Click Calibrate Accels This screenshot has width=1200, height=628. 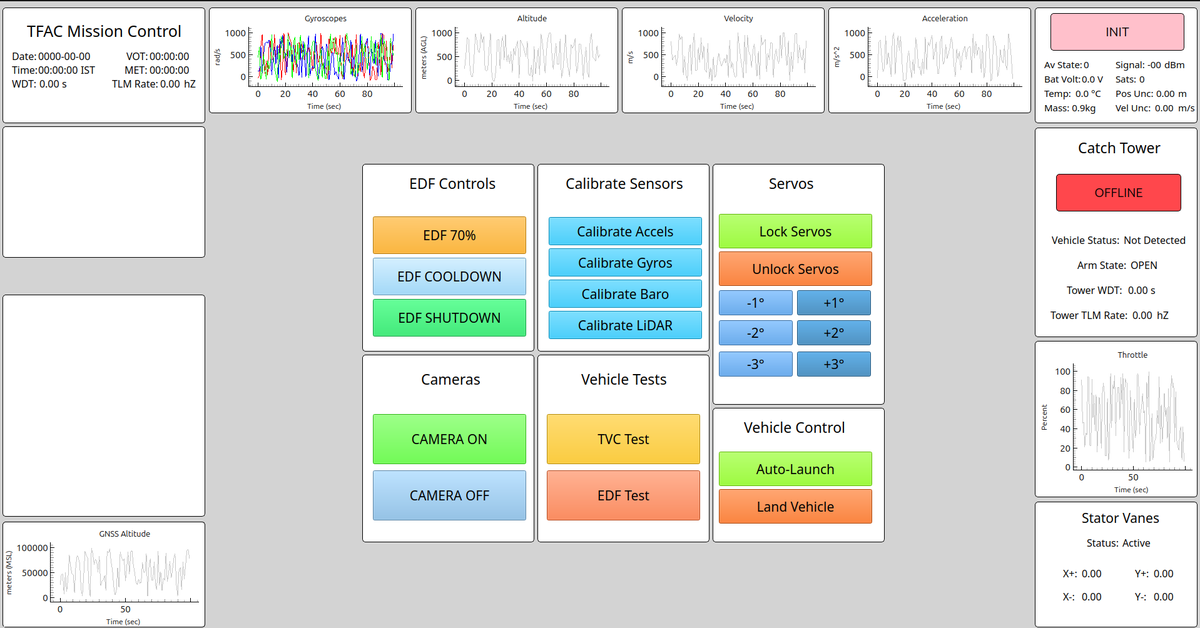(625, 231)
